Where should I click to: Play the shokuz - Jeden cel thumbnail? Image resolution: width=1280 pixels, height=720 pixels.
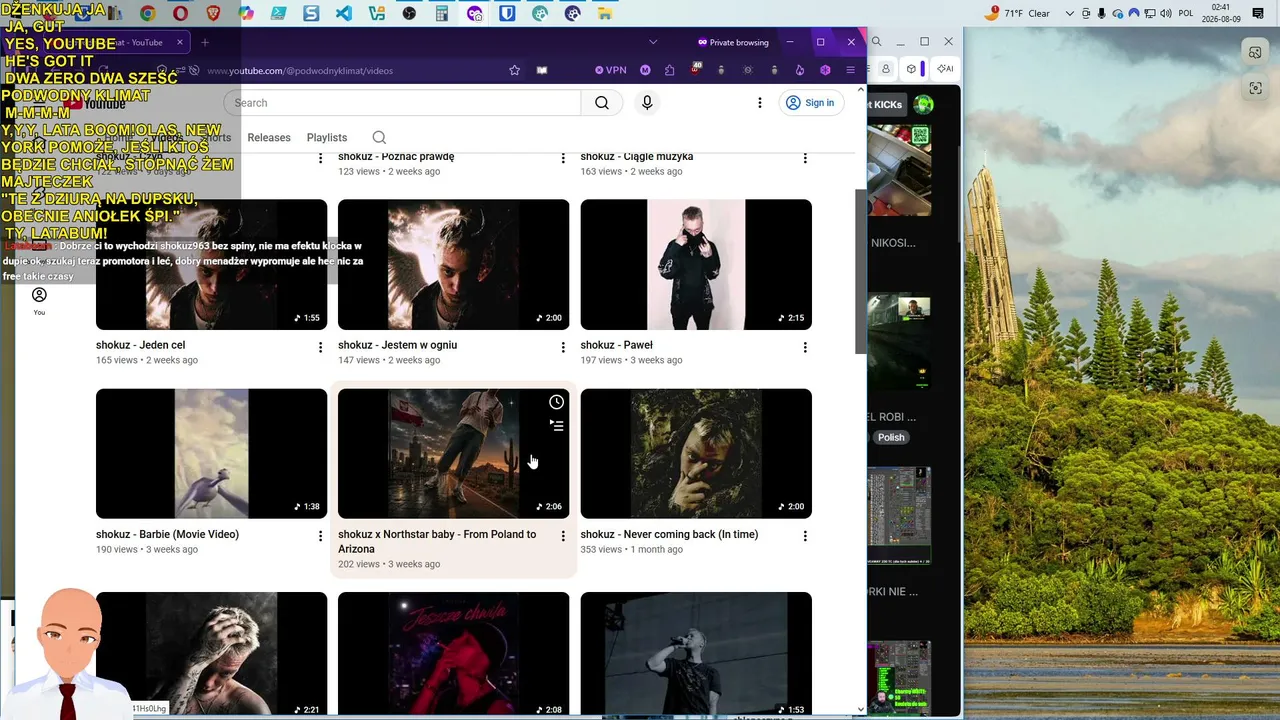click(211, 264)
